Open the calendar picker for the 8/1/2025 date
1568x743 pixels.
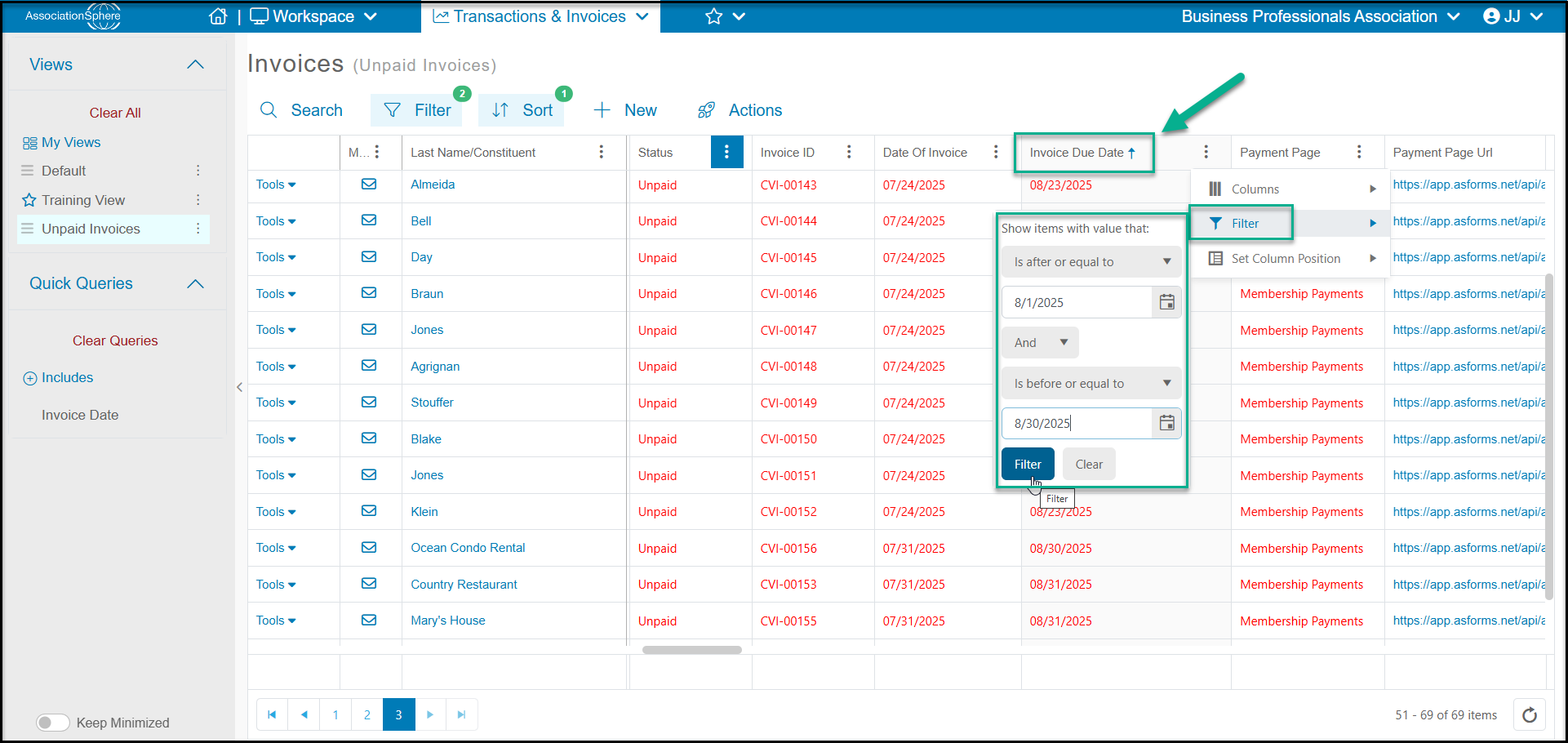click(x=1167, y=302)
